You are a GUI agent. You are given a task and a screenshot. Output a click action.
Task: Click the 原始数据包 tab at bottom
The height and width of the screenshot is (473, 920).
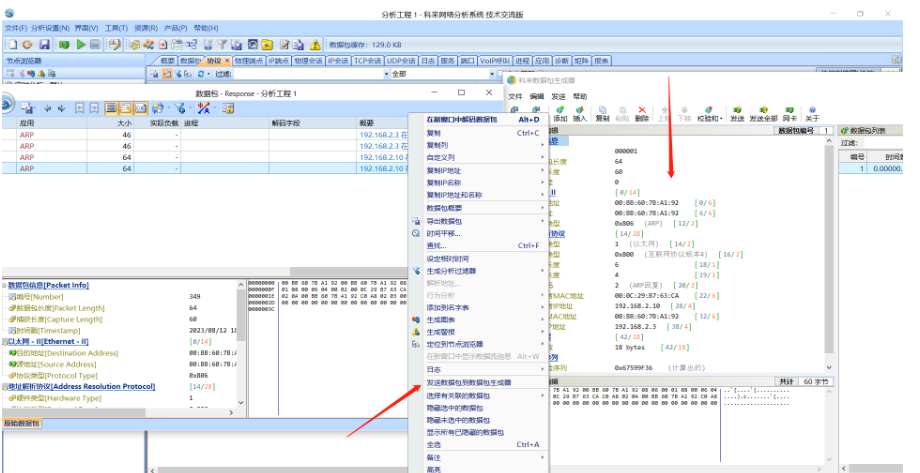point(22,423)
